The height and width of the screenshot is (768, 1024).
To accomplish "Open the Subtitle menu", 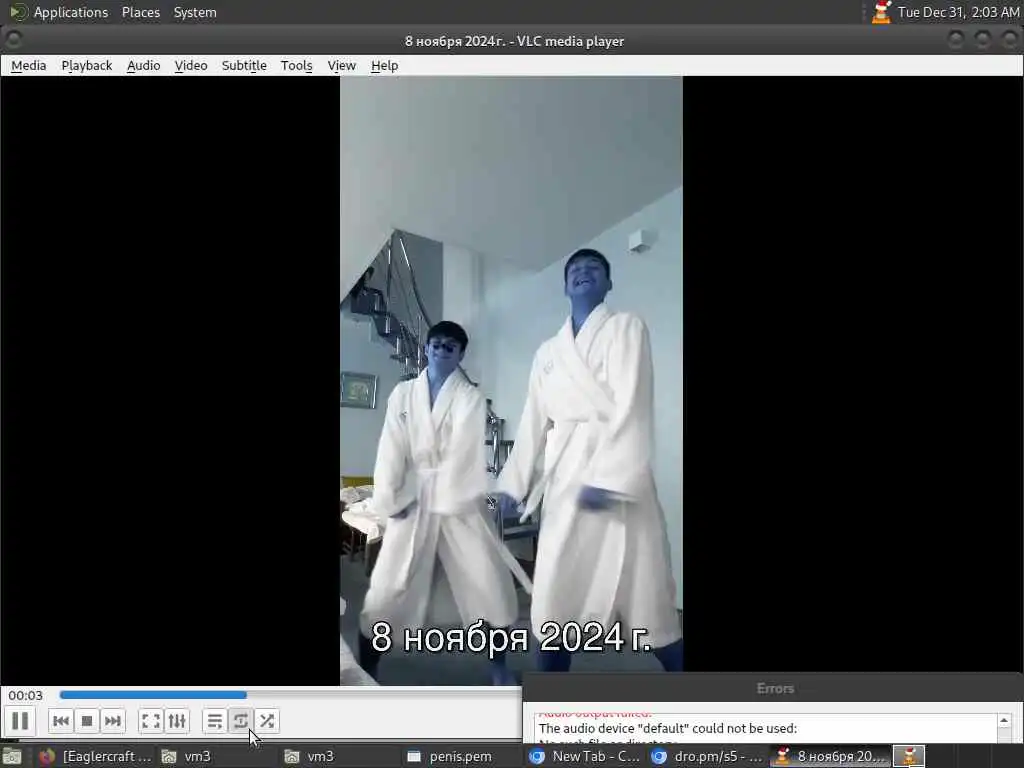I will (x=244, y=65).
